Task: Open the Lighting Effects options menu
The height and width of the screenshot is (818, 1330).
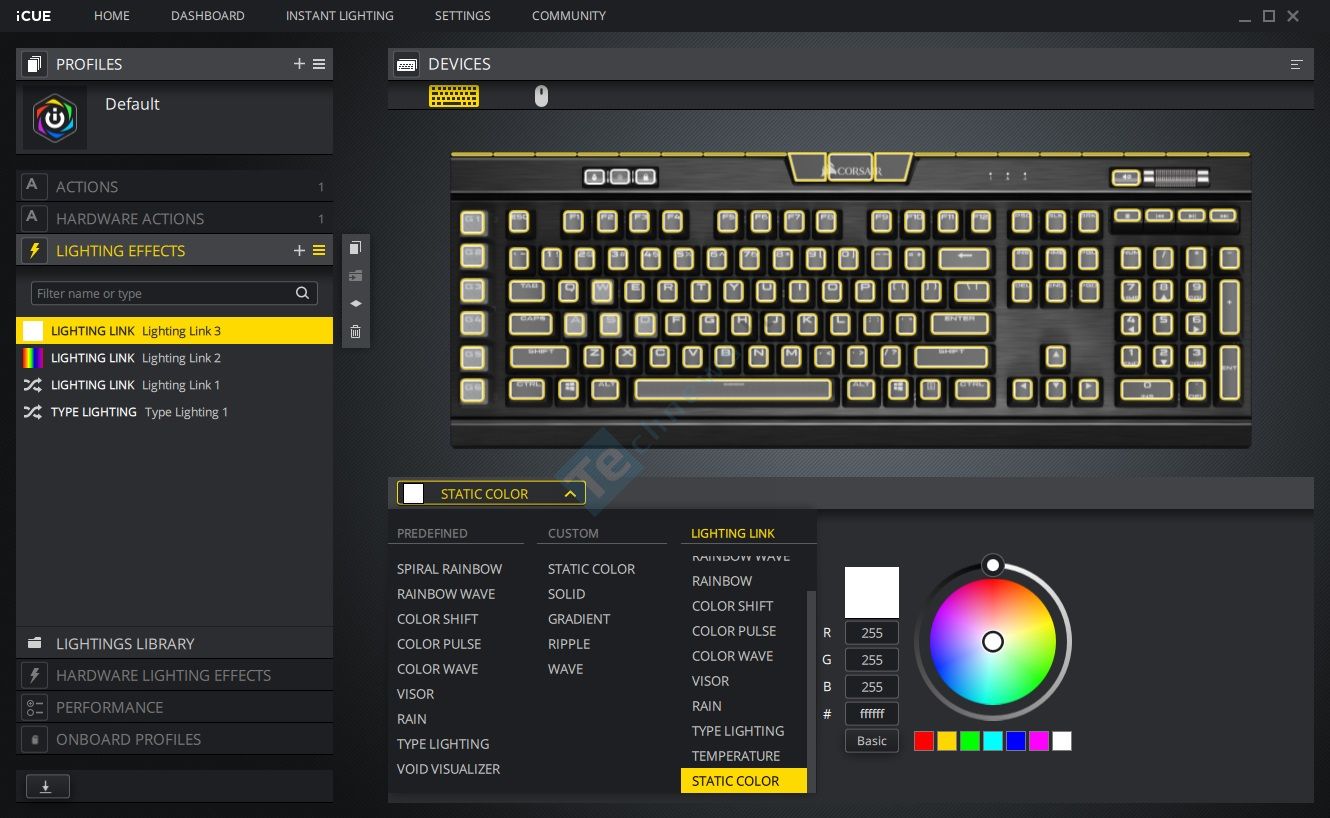Action: point(319,251)
